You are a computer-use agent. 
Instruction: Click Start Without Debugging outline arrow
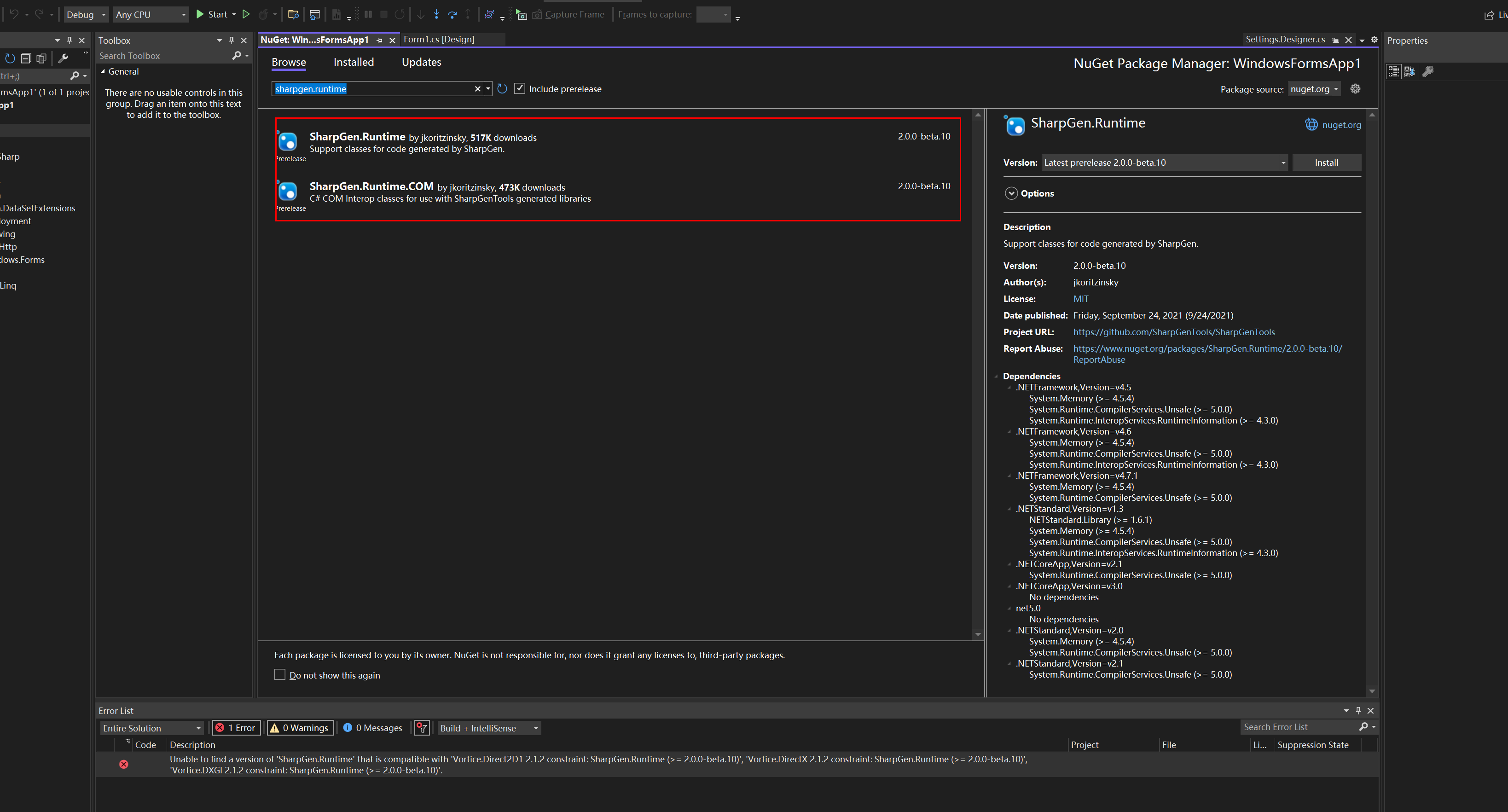tap(246, 15)
